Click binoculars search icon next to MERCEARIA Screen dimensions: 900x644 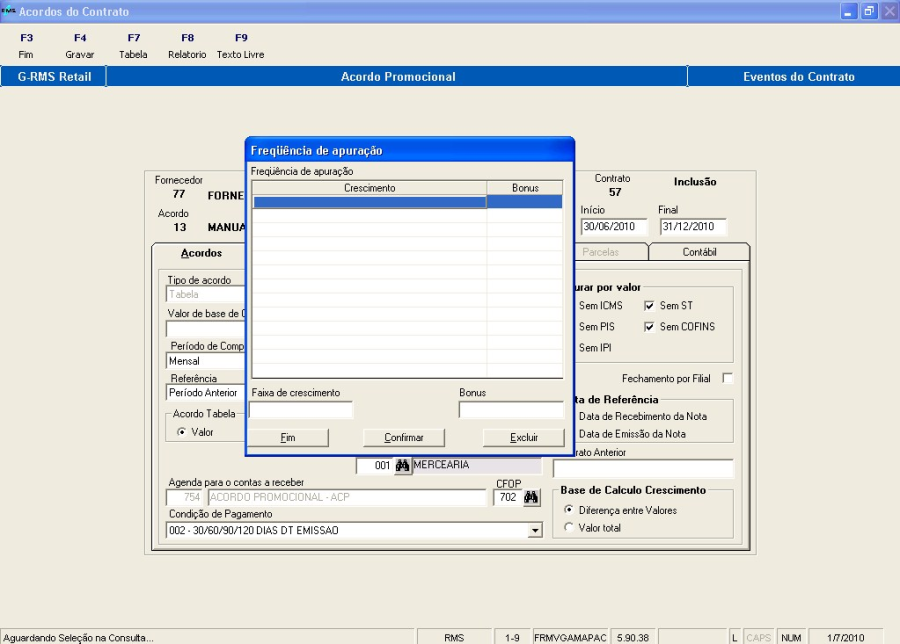[403, 466]
